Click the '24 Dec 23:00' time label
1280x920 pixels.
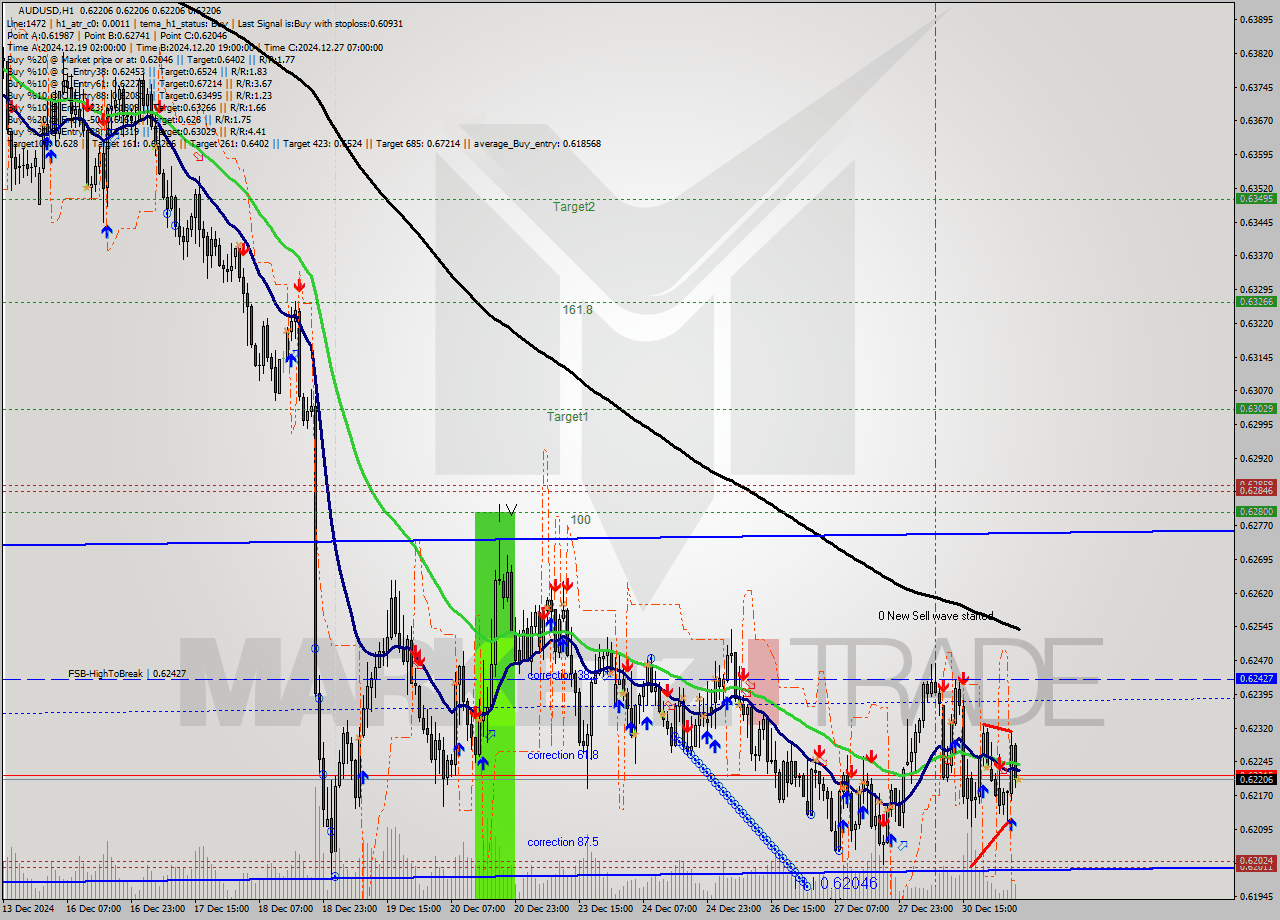[734, 910]
